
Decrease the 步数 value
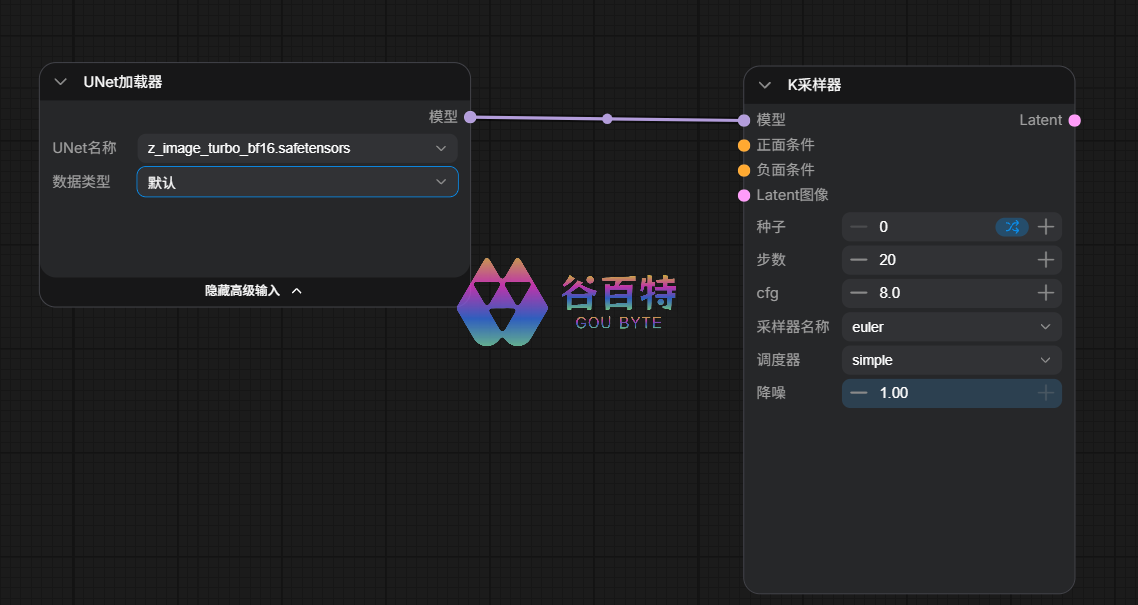point(859,260)
